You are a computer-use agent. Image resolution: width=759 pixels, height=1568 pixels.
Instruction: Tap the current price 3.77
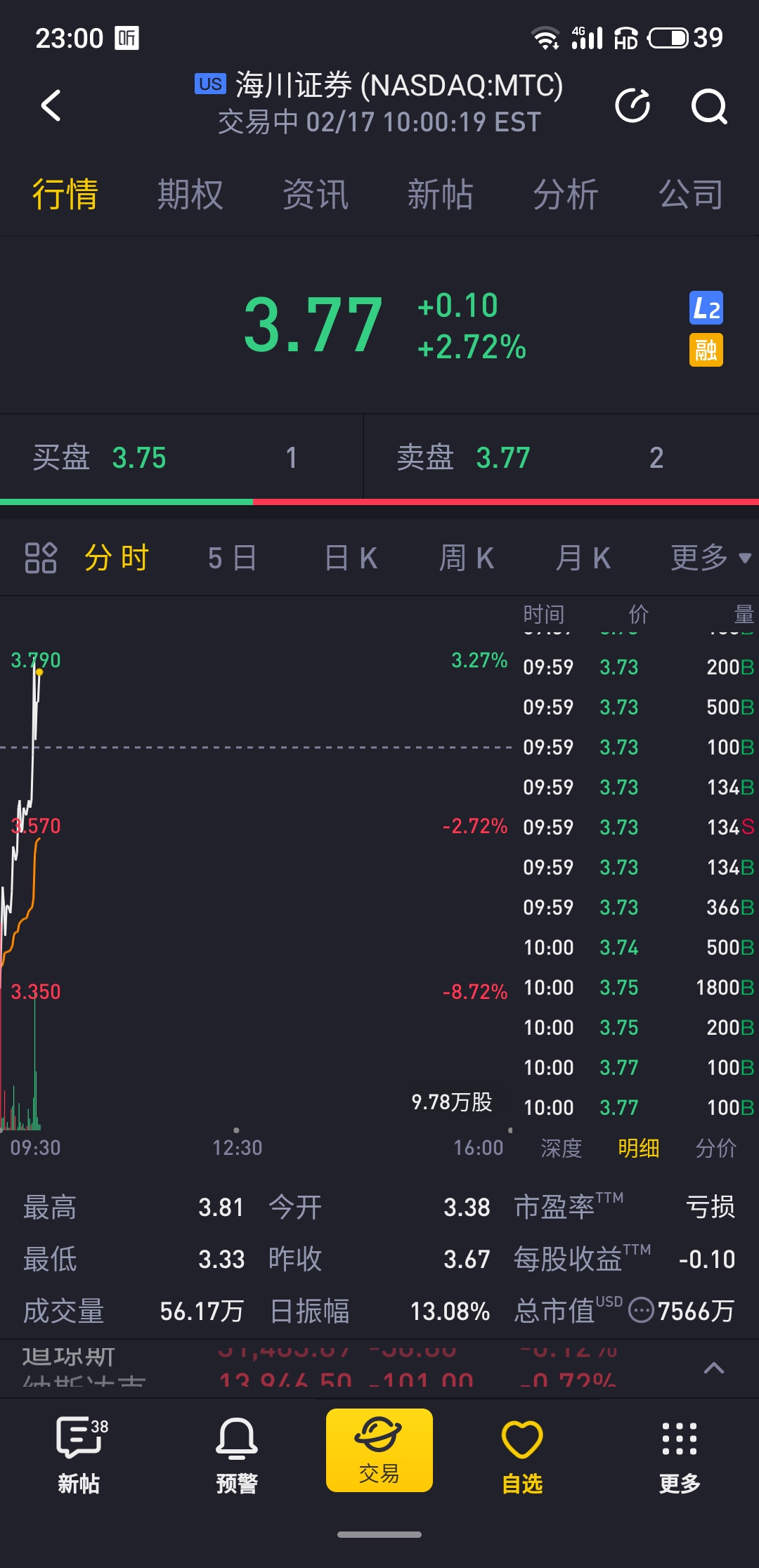[313, 325]
